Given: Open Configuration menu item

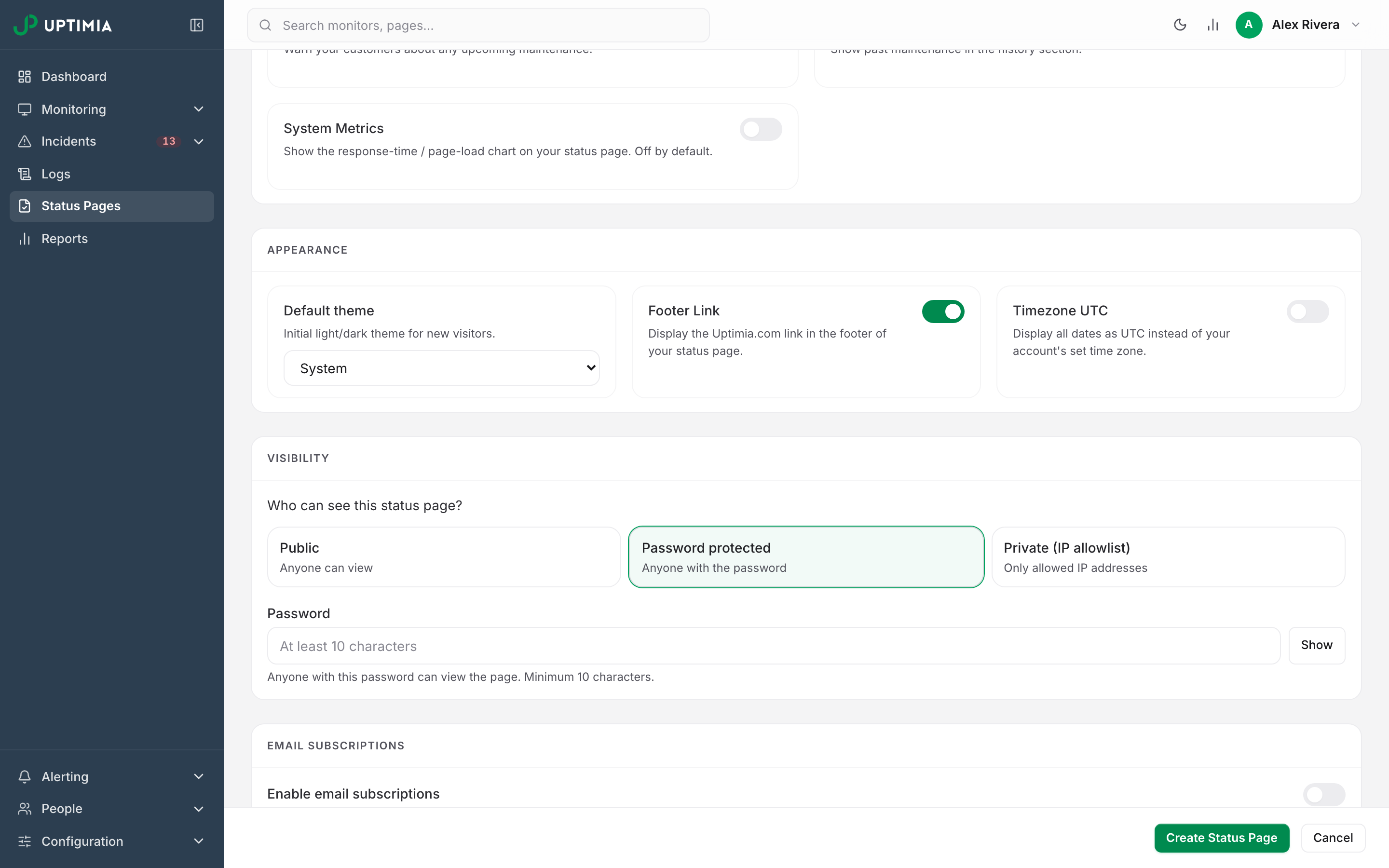Looking at the screenshot, I should [x=112, y=841].
